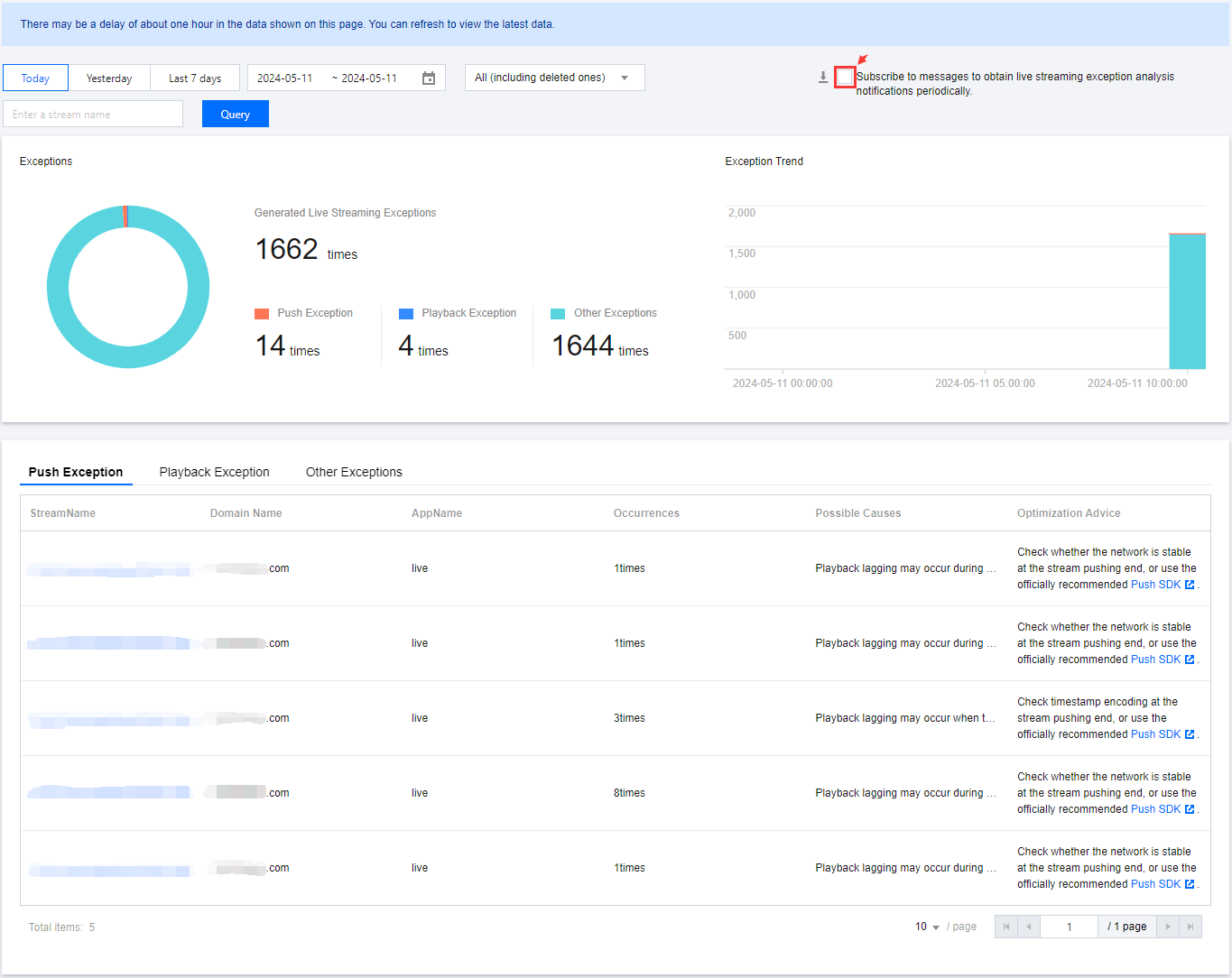Click the download data icon
The width and height of the screenshot is (1232, 978).
(x=823, y=78)
